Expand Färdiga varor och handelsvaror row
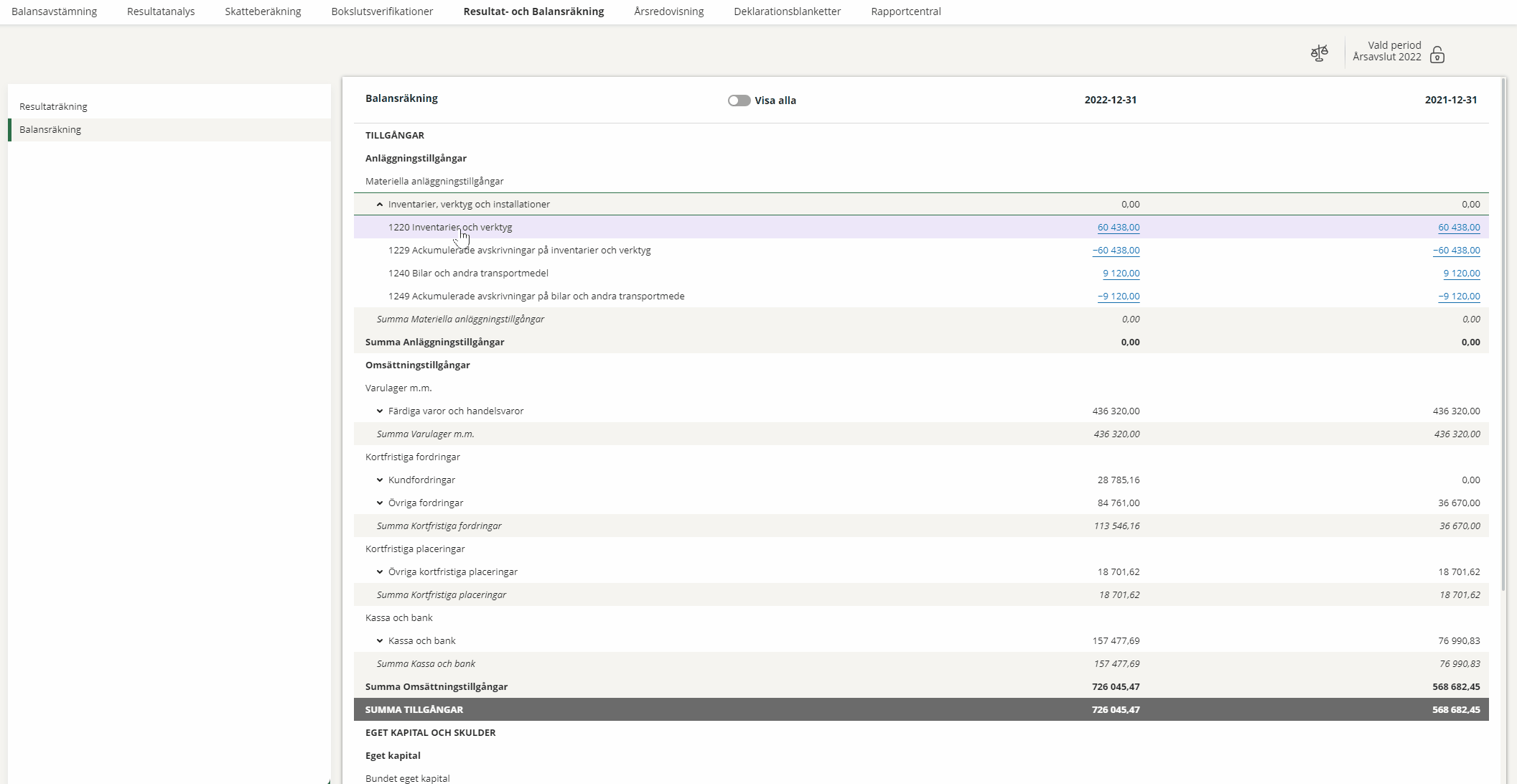This screenshot has height=784, width=1517. pos(380,411)
